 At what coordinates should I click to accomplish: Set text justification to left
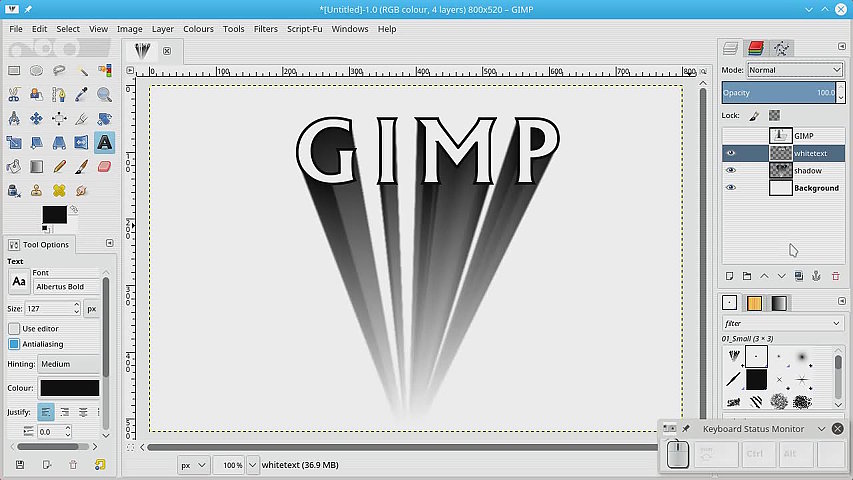click(46, 412)
